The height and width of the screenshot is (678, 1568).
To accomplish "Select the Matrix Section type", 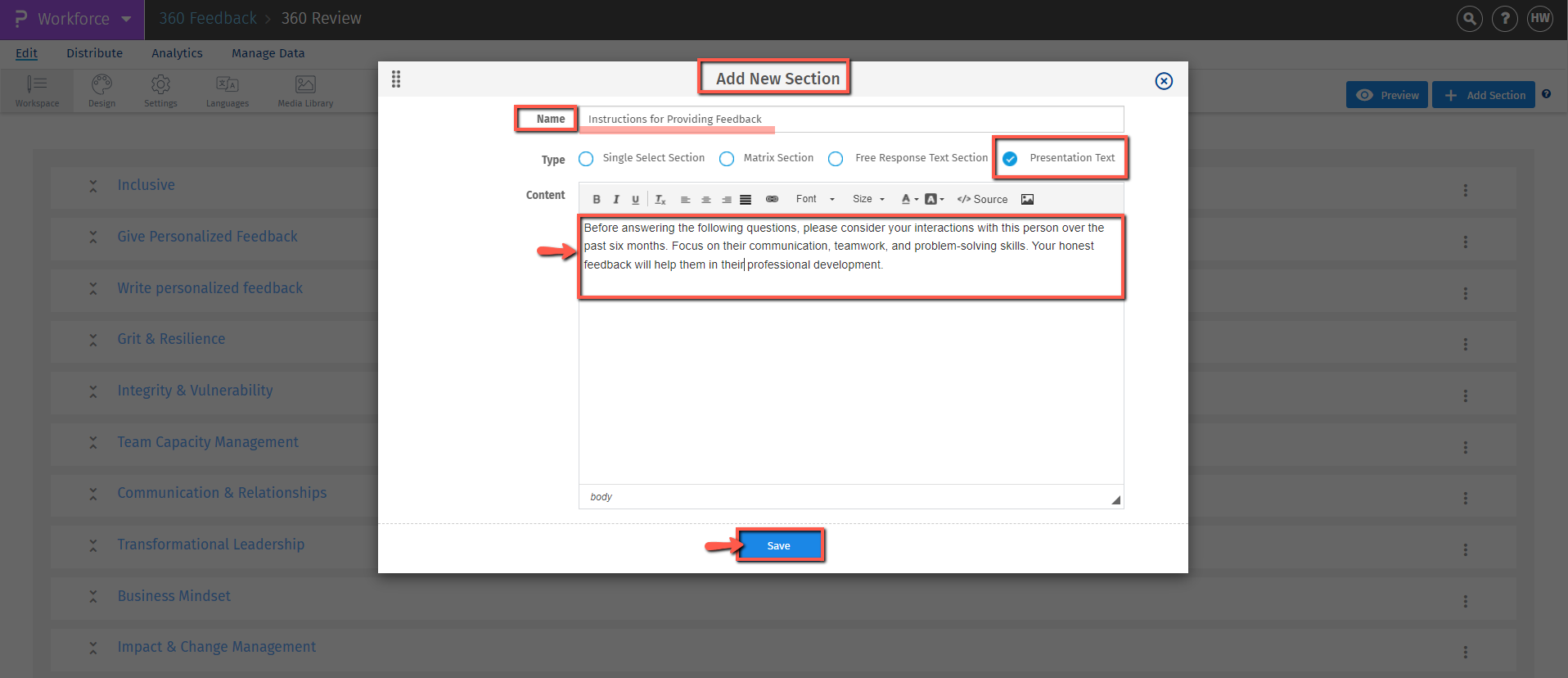I will (727, 159).
